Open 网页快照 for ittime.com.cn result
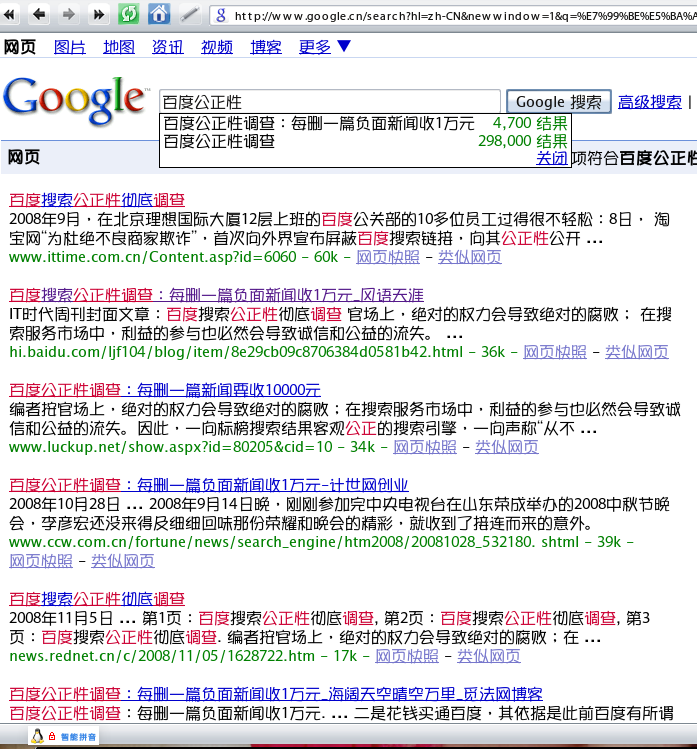The image size is (697, 749). click(x=388, y=257)
